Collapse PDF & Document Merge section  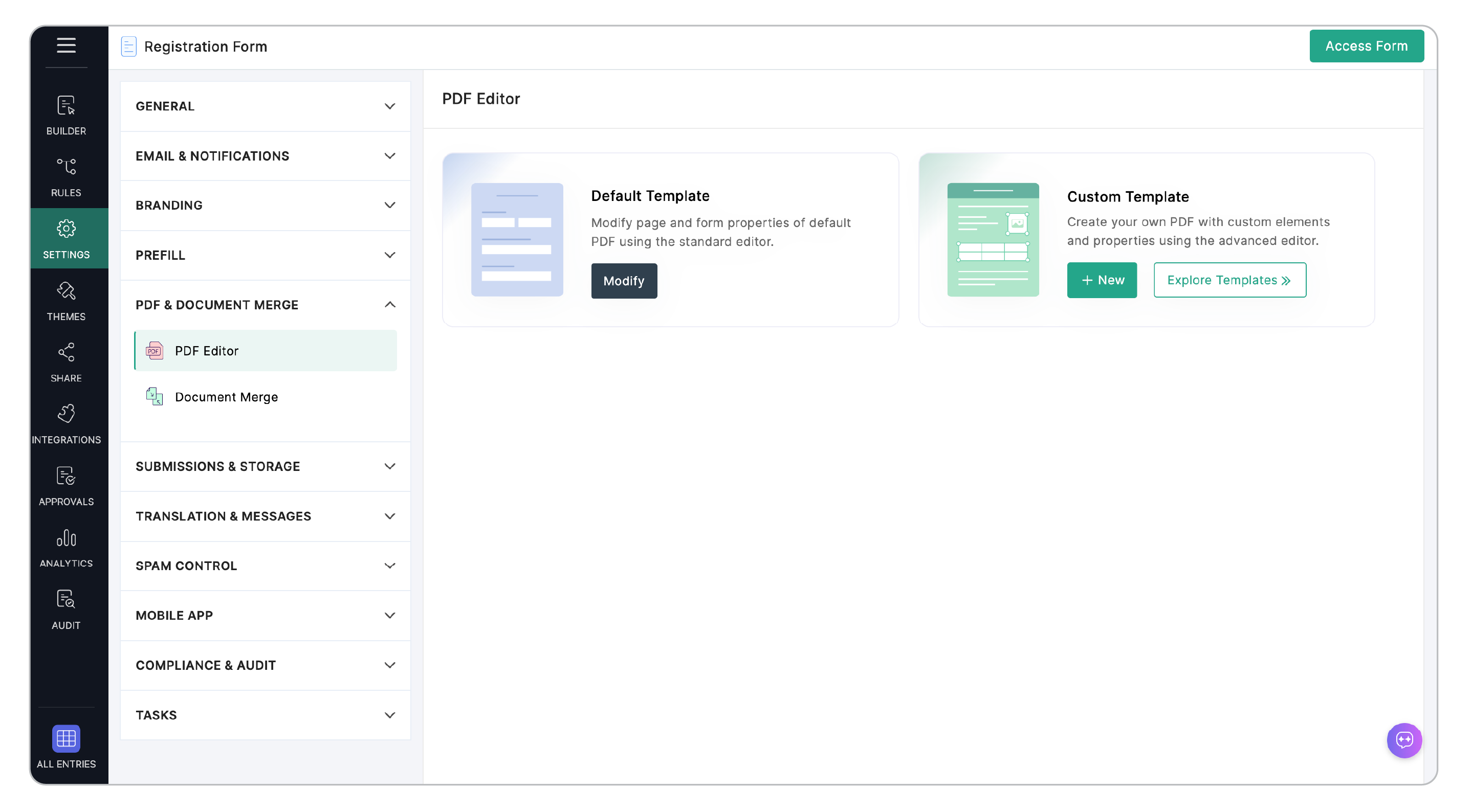point(266,305)
